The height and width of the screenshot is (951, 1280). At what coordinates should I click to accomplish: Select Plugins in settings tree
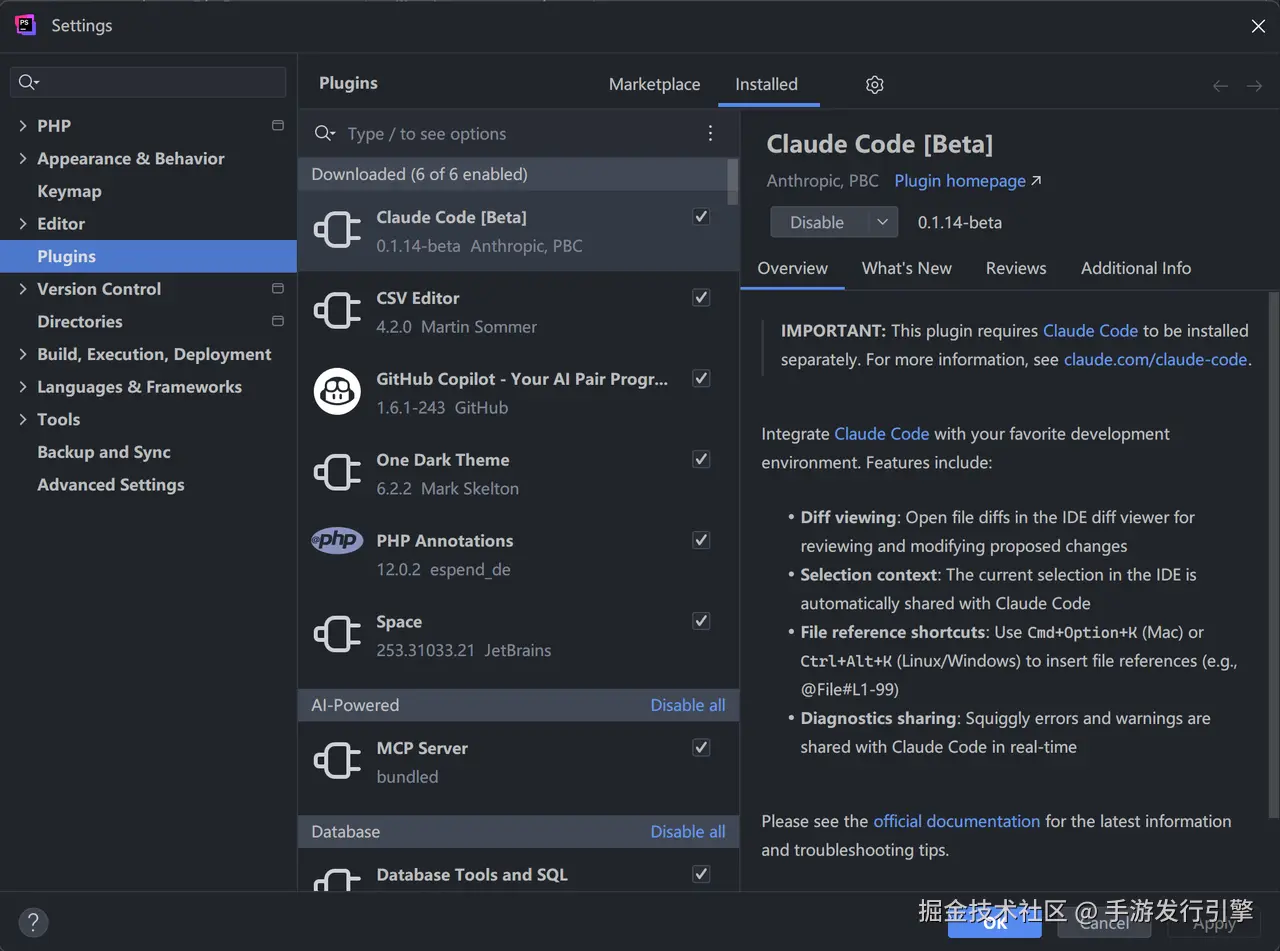148,256
